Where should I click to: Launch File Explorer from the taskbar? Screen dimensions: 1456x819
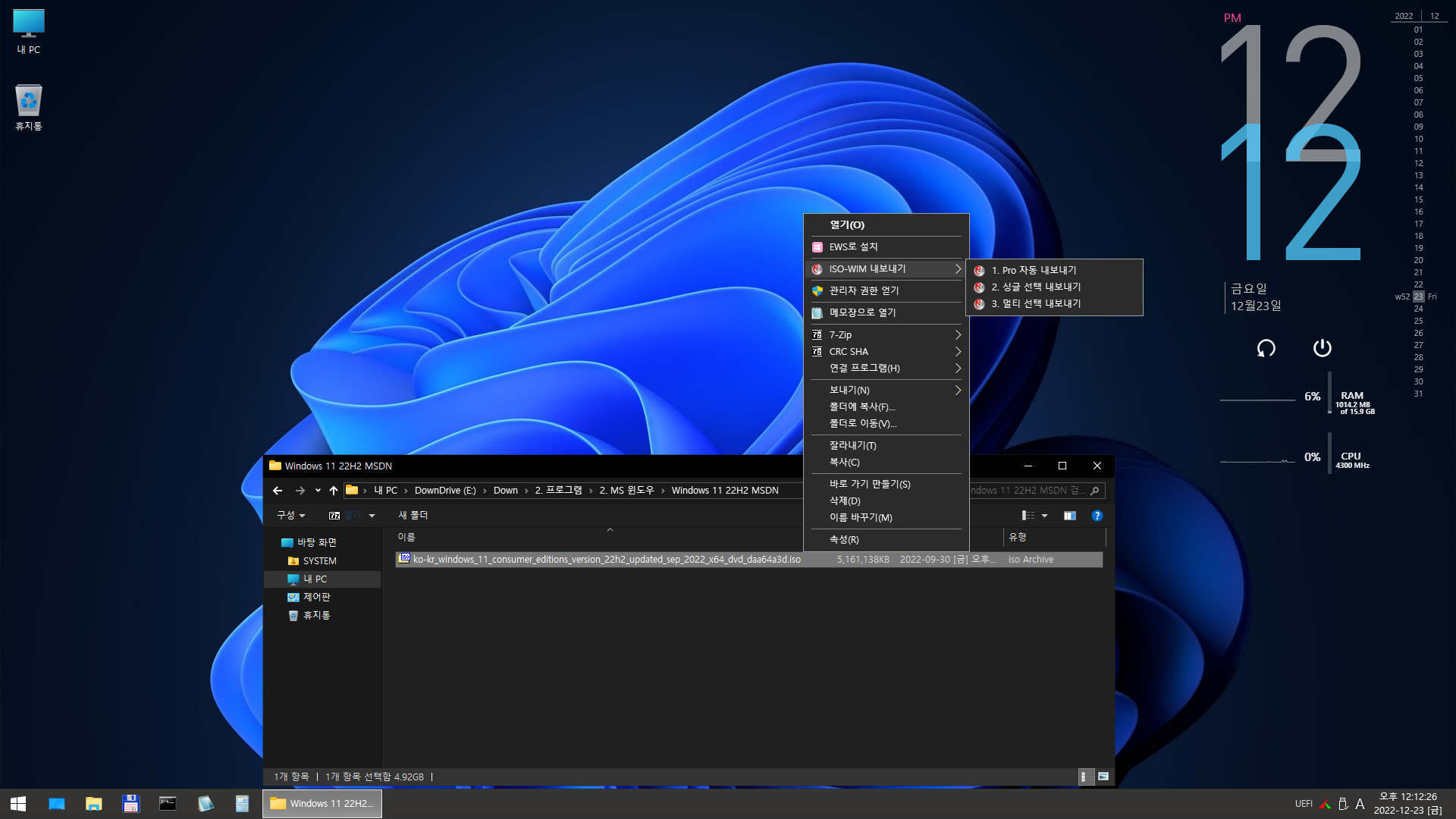click(93, 804)
